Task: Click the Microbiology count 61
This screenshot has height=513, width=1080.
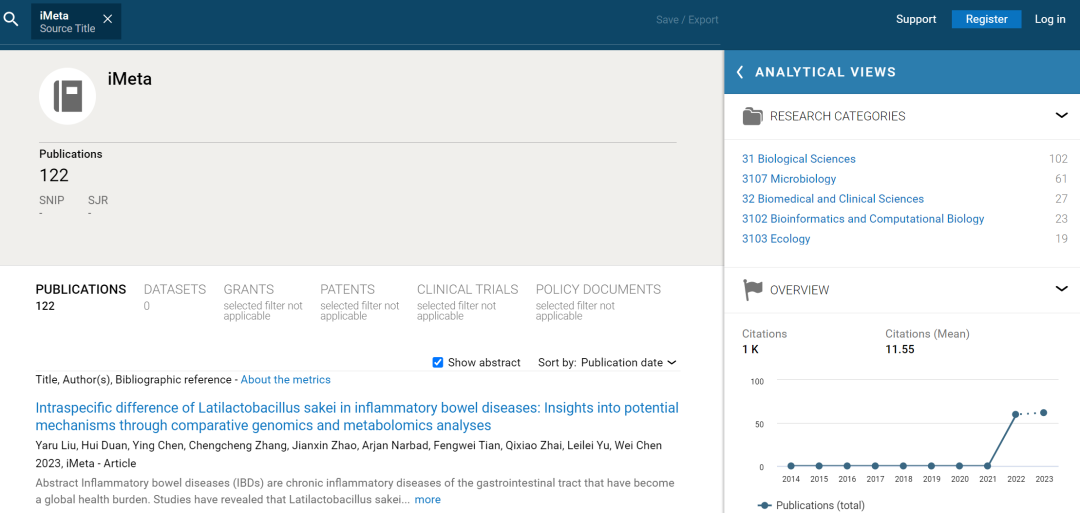Action: pos(1061,179)
